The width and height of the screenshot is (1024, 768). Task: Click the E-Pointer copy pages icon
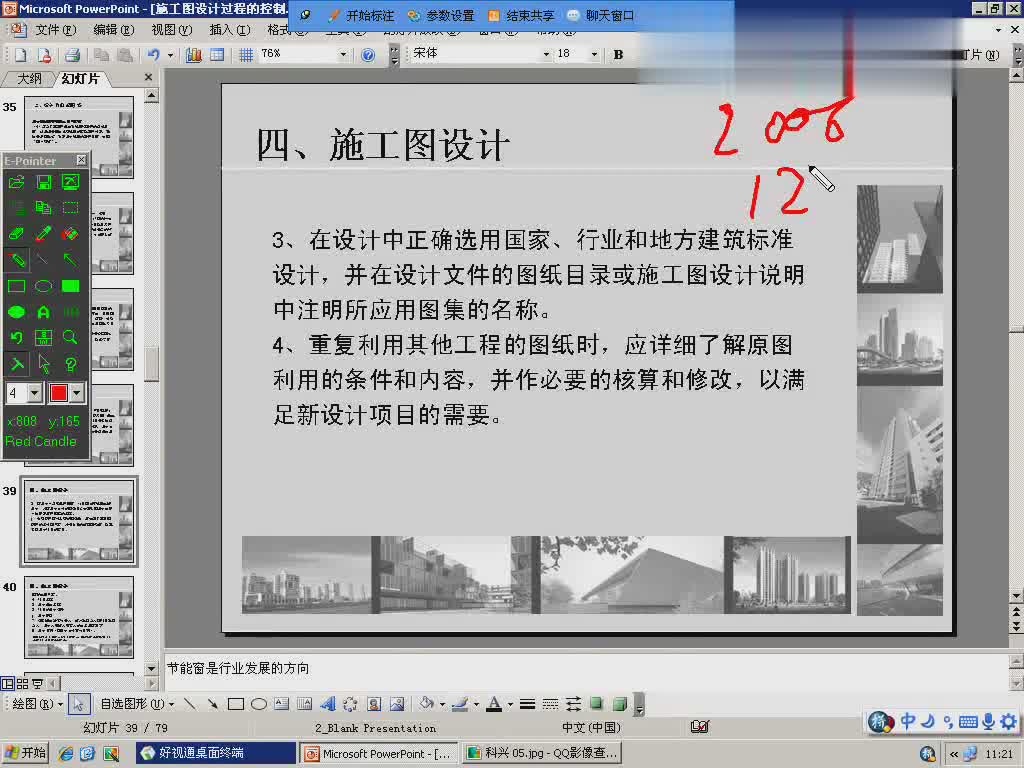(44, 208)
